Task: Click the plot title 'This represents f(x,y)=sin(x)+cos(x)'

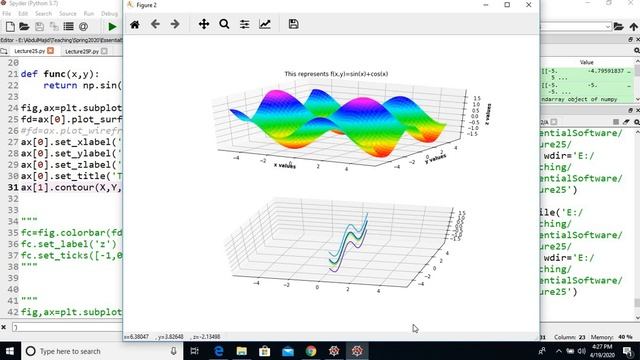Action: [x=336, y=74]
